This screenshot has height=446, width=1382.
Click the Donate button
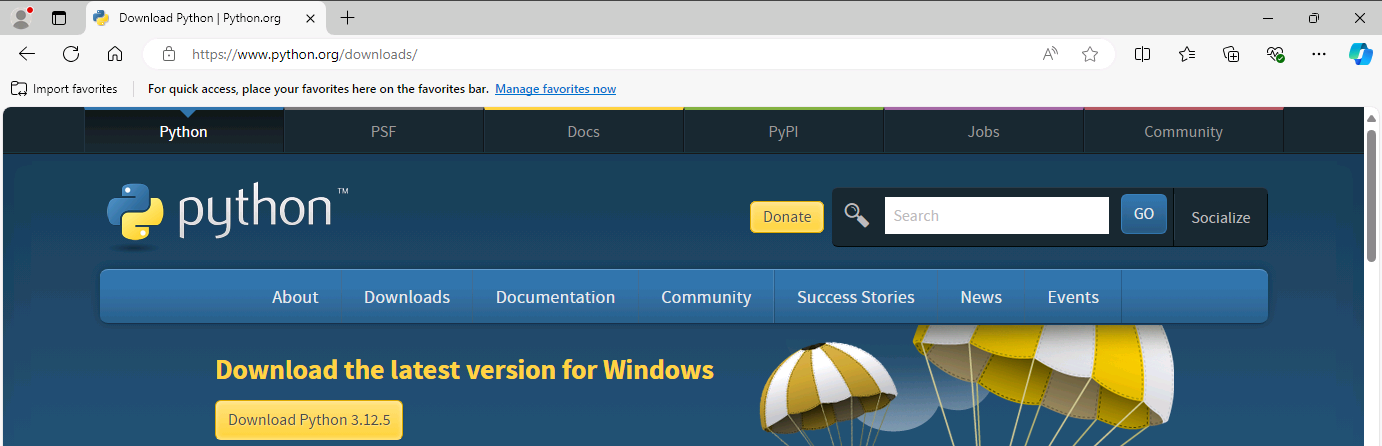(x=787, y=217)
